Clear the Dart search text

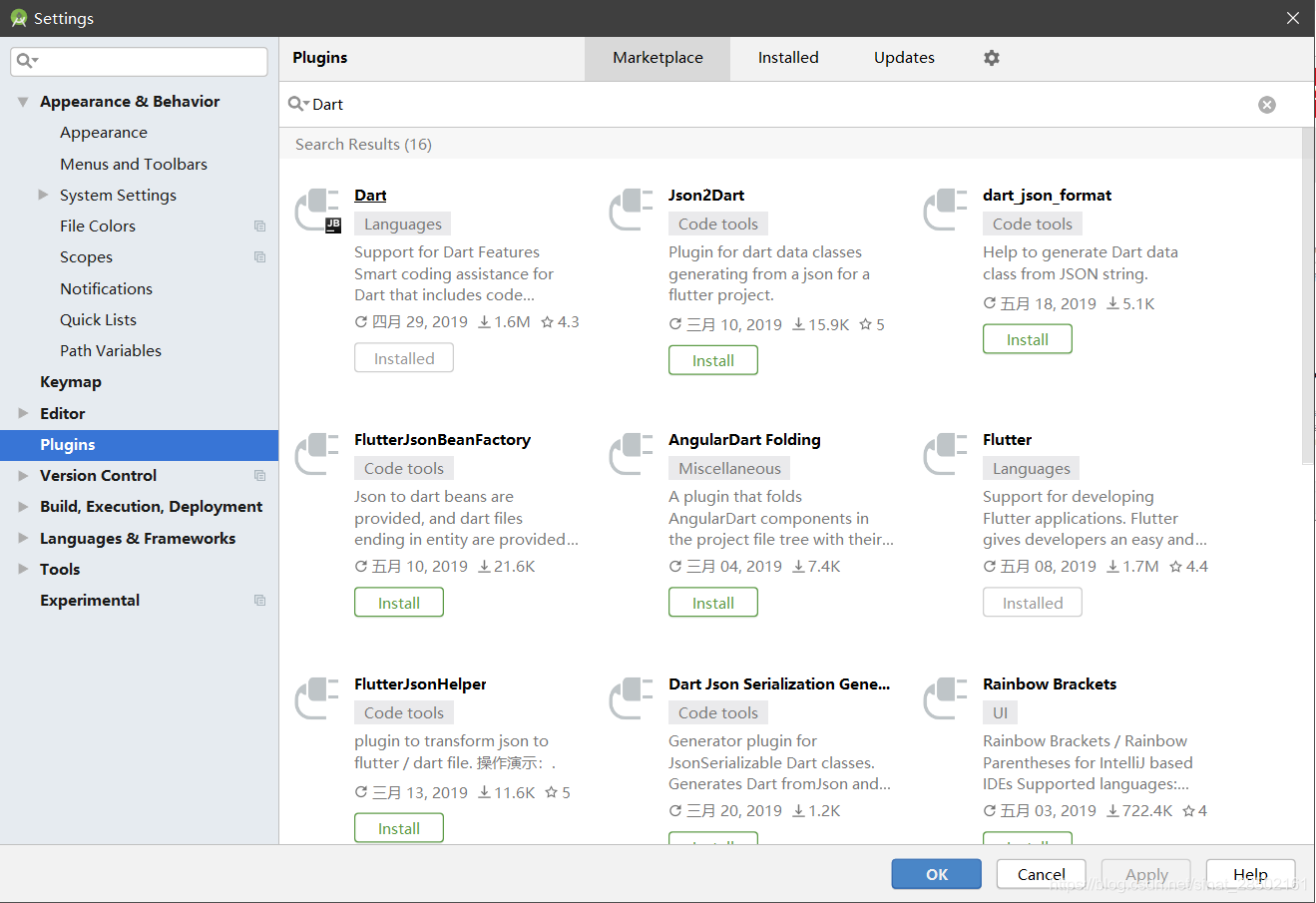(x=1266, y=105)
